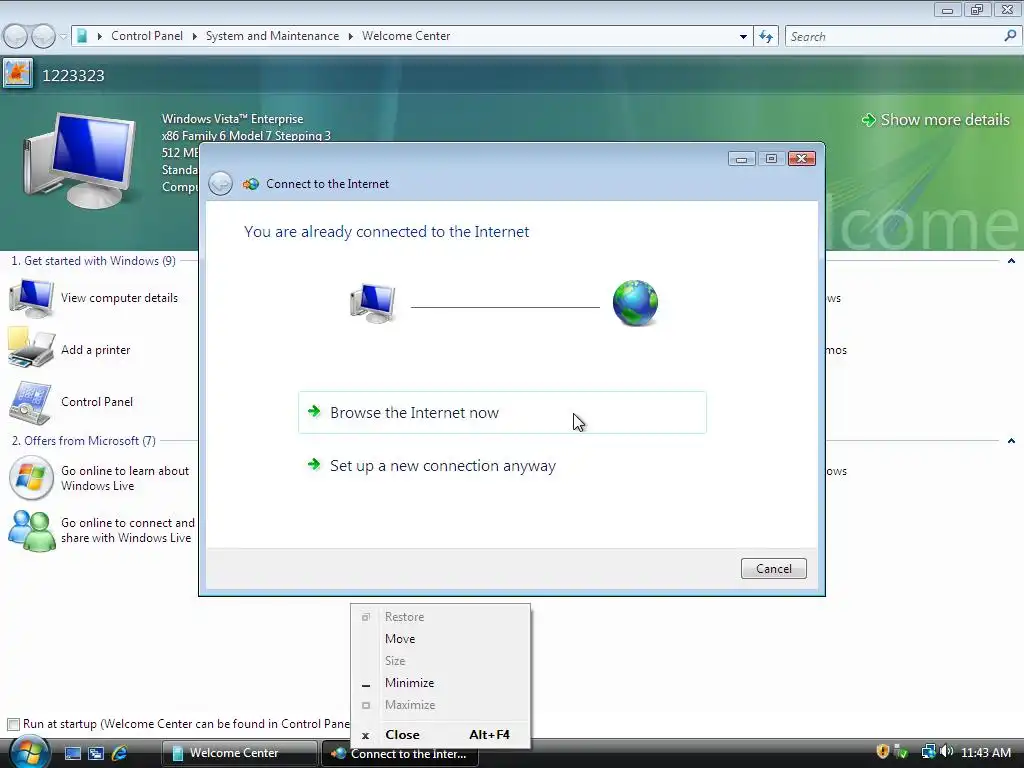Click the View computer details icon
The image size is (1024, 768).
point(31,298)
